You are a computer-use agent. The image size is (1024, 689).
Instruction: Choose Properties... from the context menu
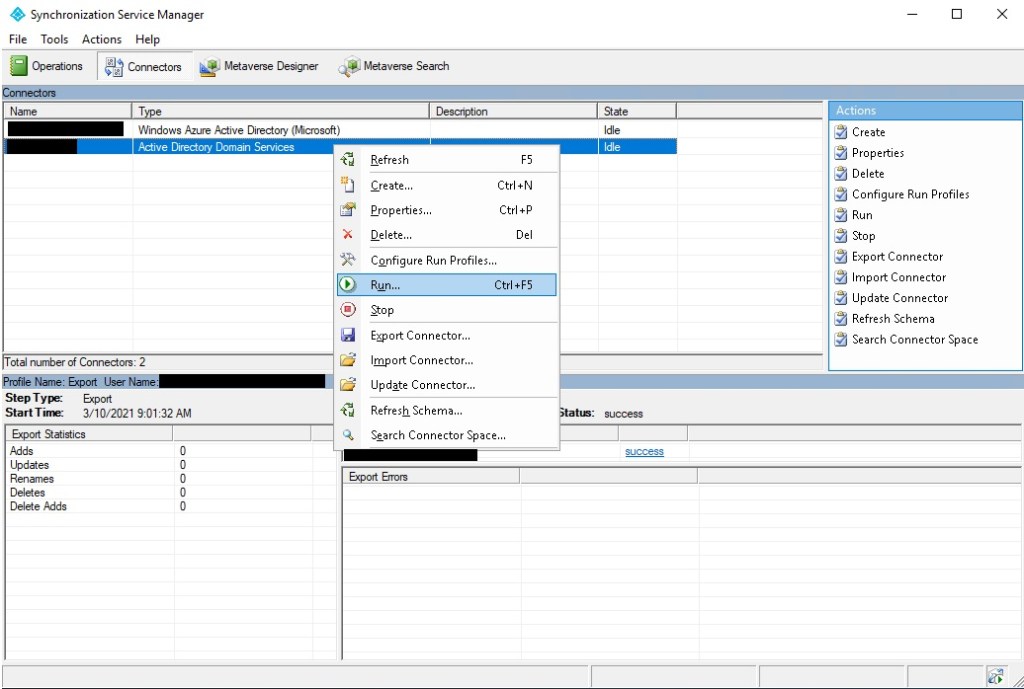pyautogui.click(x=447, y=210)
